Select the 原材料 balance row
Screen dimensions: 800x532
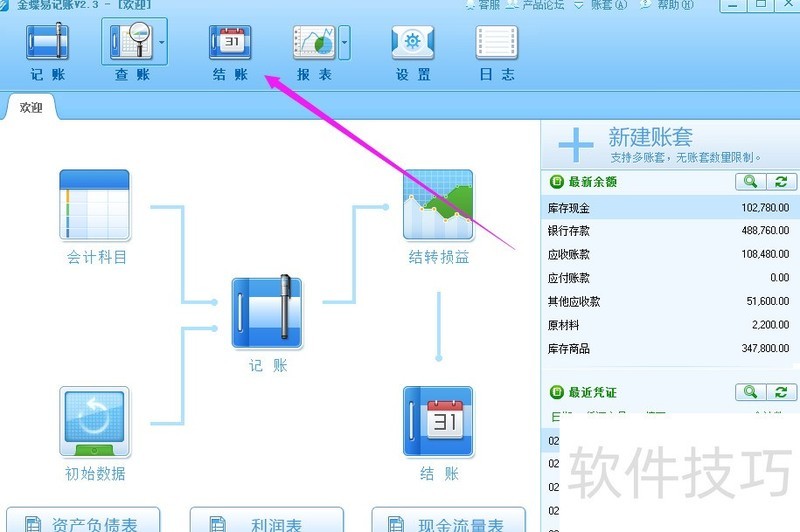pos(670,324)
